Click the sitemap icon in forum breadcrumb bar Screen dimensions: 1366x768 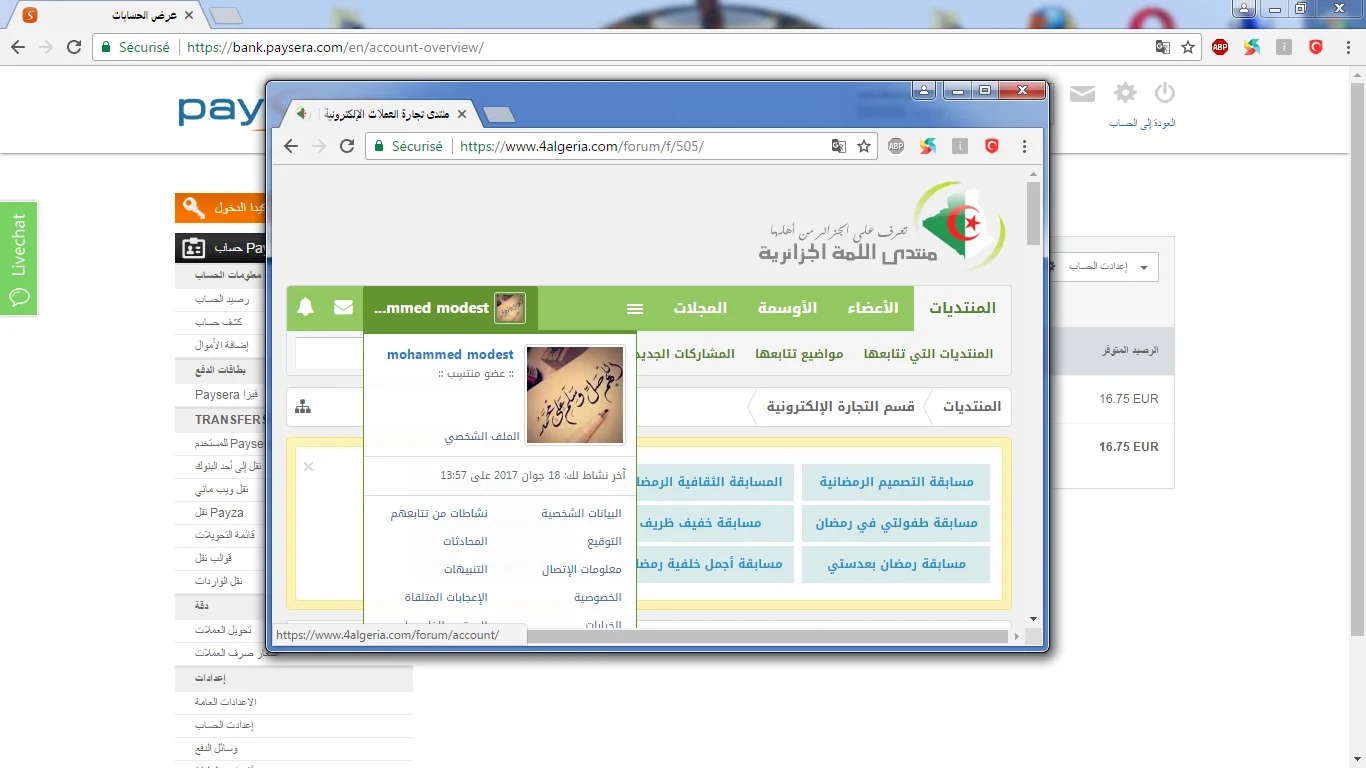(x=303, y=406)
